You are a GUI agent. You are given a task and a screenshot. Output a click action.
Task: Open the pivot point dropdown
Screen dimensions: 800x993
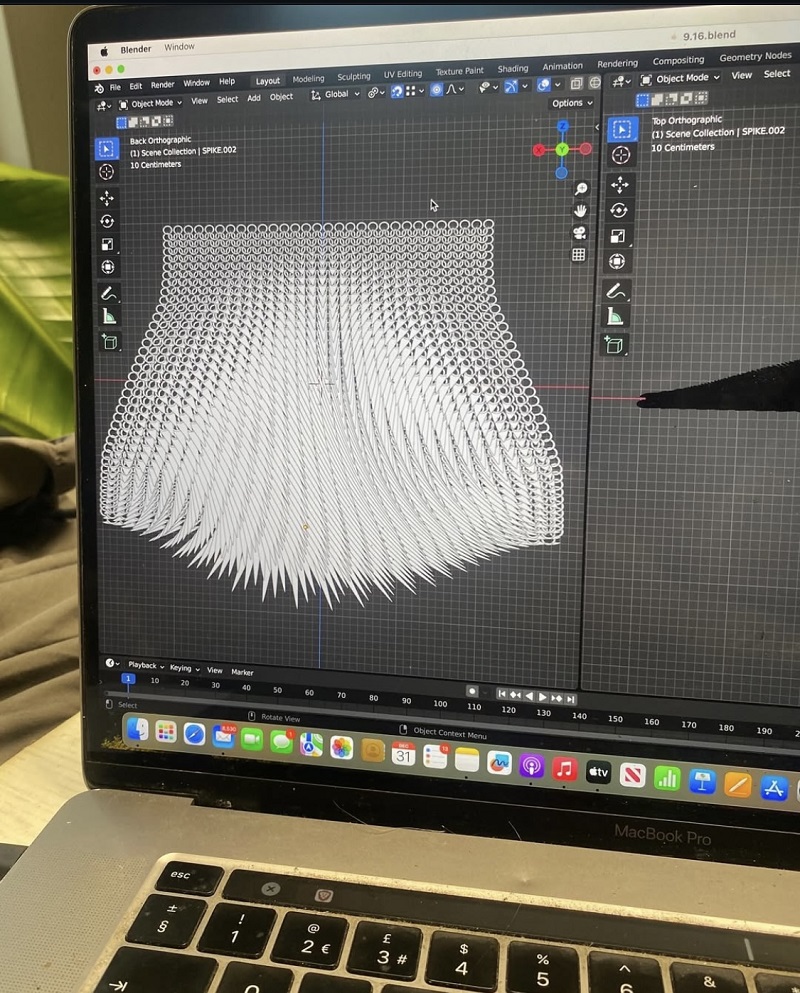(x=376, y=92)
